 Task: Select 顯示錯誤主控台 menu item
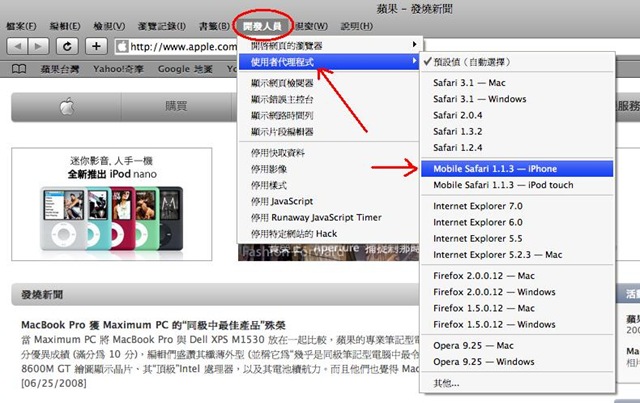pos(329,99)
